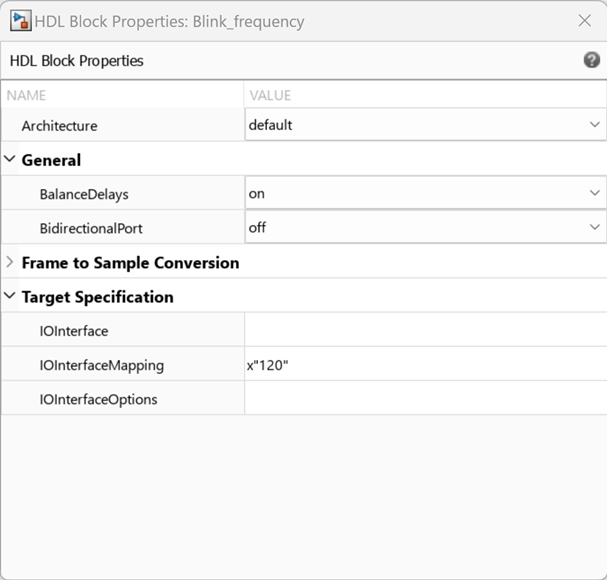The width and height of the screenshot is (607, 580).
Task: Collapse the Target Specification section
Action: click(x=10, y=297)
